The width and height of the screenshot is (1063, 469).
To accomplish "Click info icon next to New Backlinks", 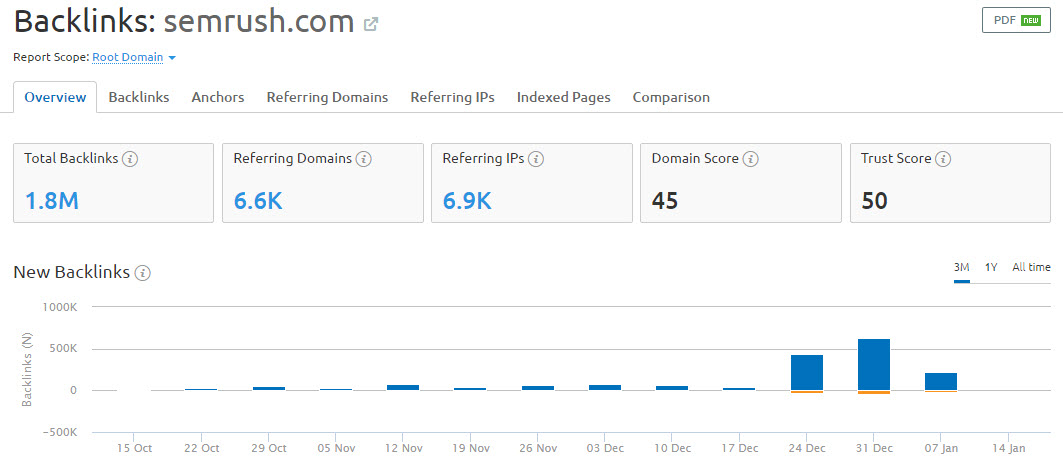I will (x=142, y=273).
